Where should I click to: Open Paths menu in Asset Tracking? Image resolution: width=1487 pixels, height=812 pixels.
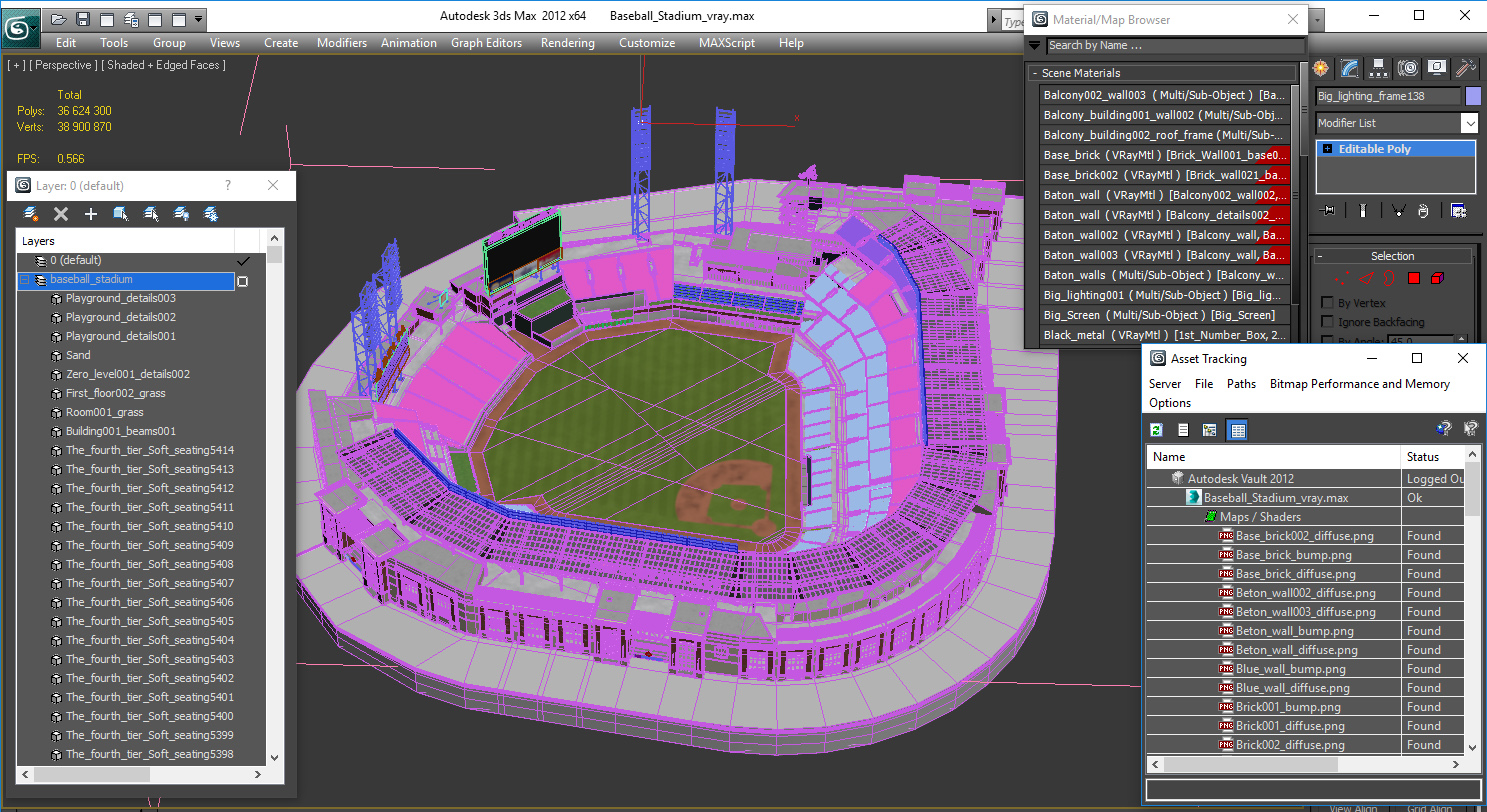coord(1241,384)
